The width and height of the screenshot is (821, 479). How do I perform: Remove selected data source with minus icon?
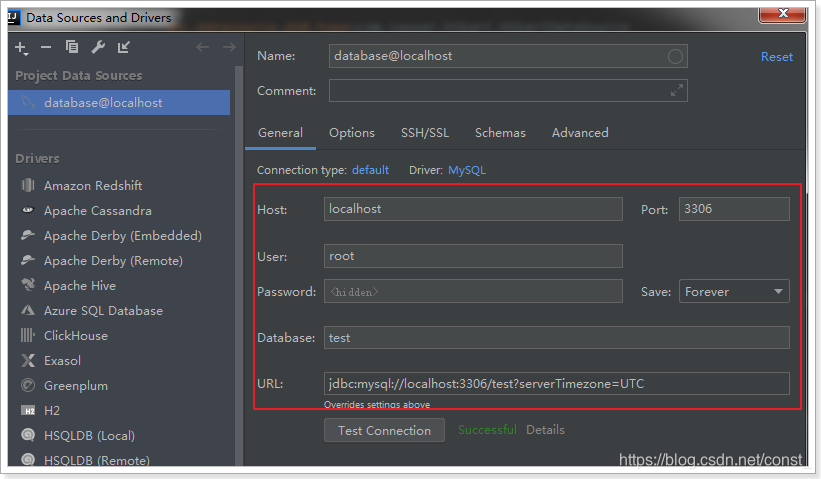point(46,48)
